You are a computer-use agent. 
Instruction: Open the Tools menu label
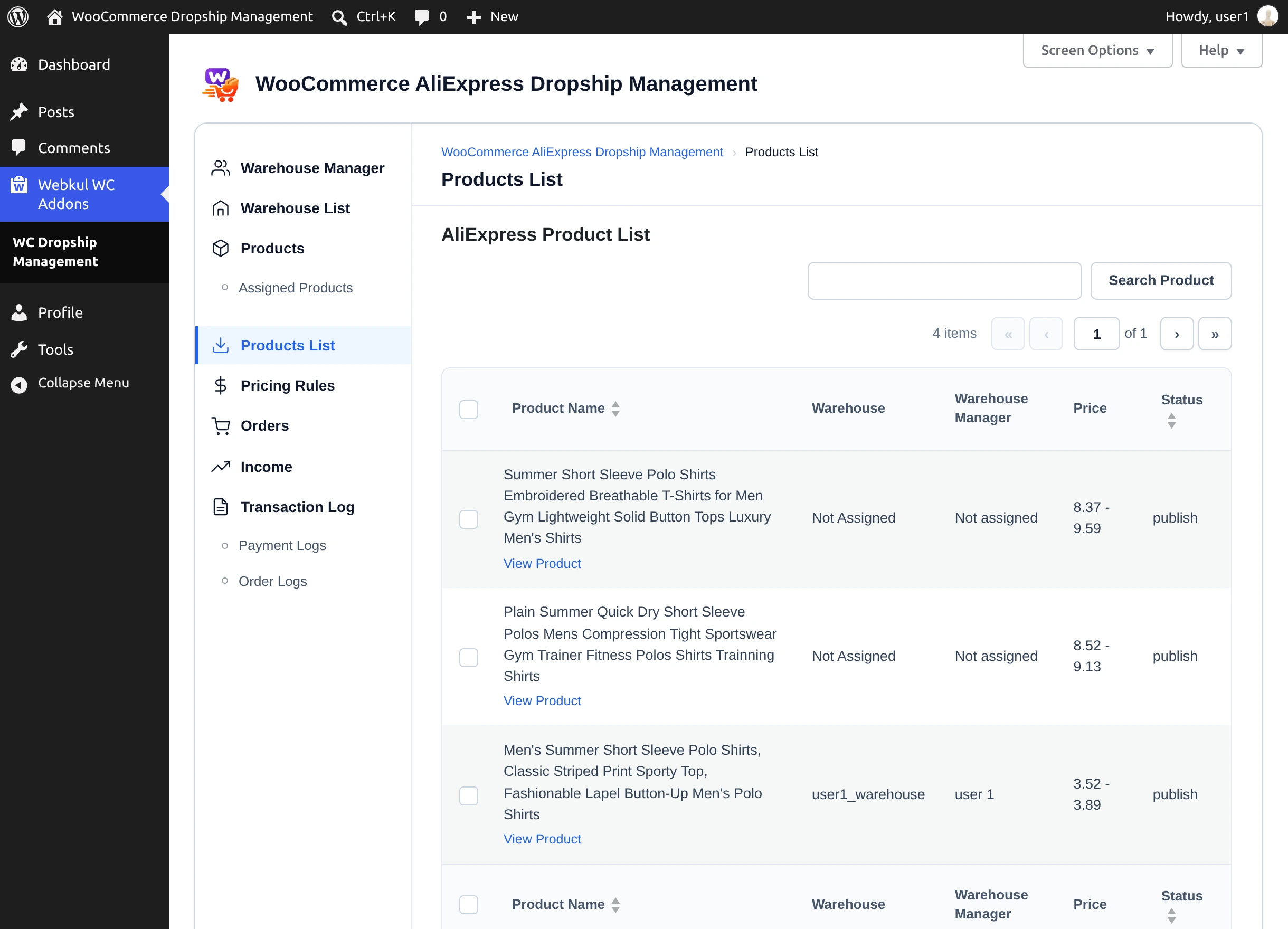pyautogui.click(x=55, y=349)
